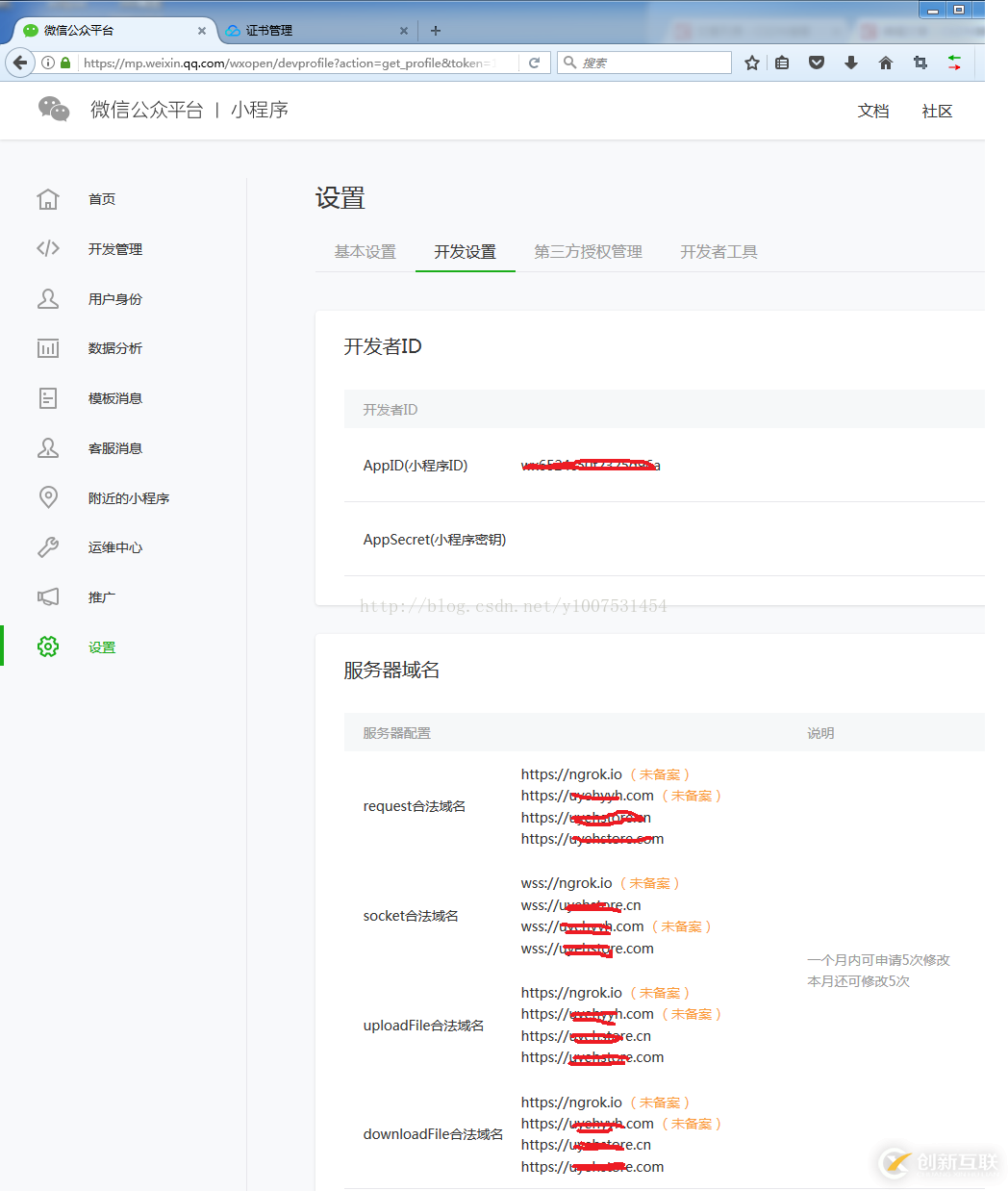Open 用户身份 in the sidebar
Screen dimensions: 1008x1191
click(115, 299)
